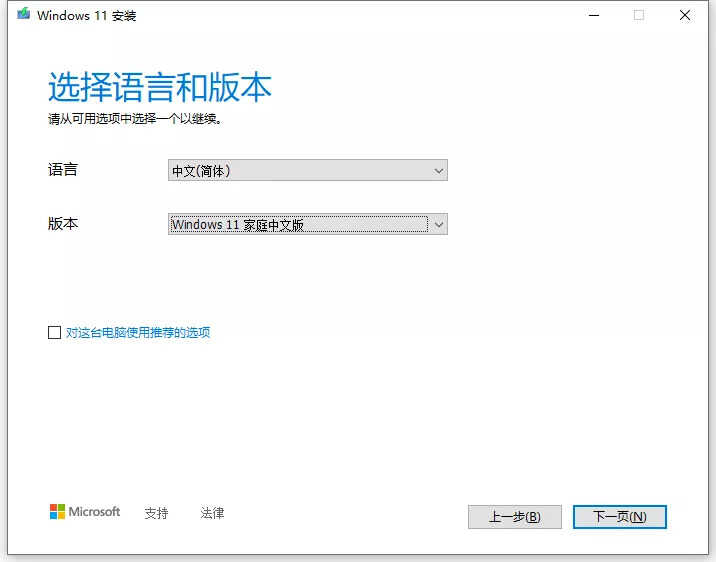
Task: Close the Windows 11 安装 window
Action: tap(684, 15)
